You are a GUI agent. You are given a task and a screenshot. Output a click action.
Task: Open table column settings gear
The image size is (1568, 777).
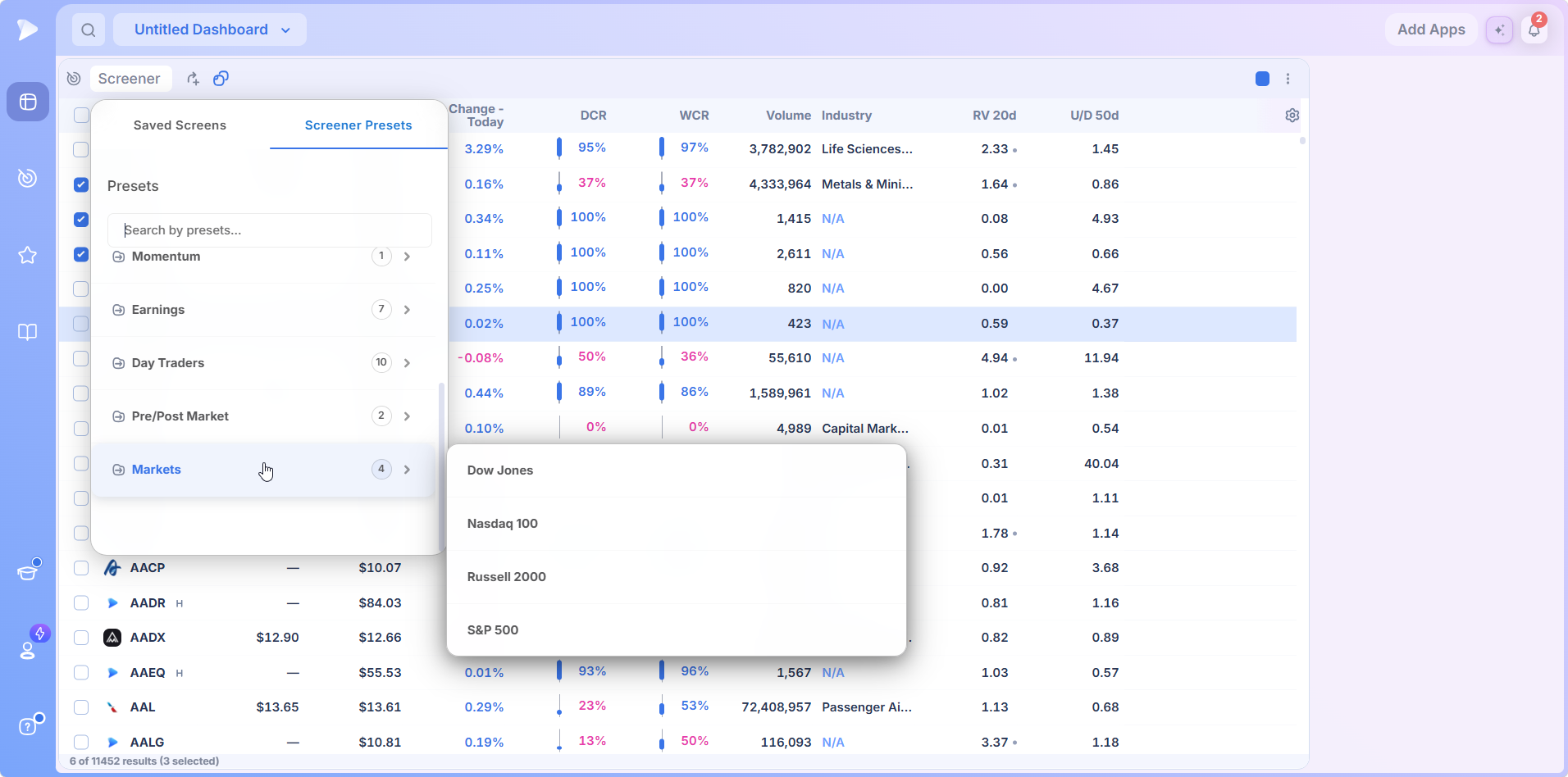coord(1292,116)
